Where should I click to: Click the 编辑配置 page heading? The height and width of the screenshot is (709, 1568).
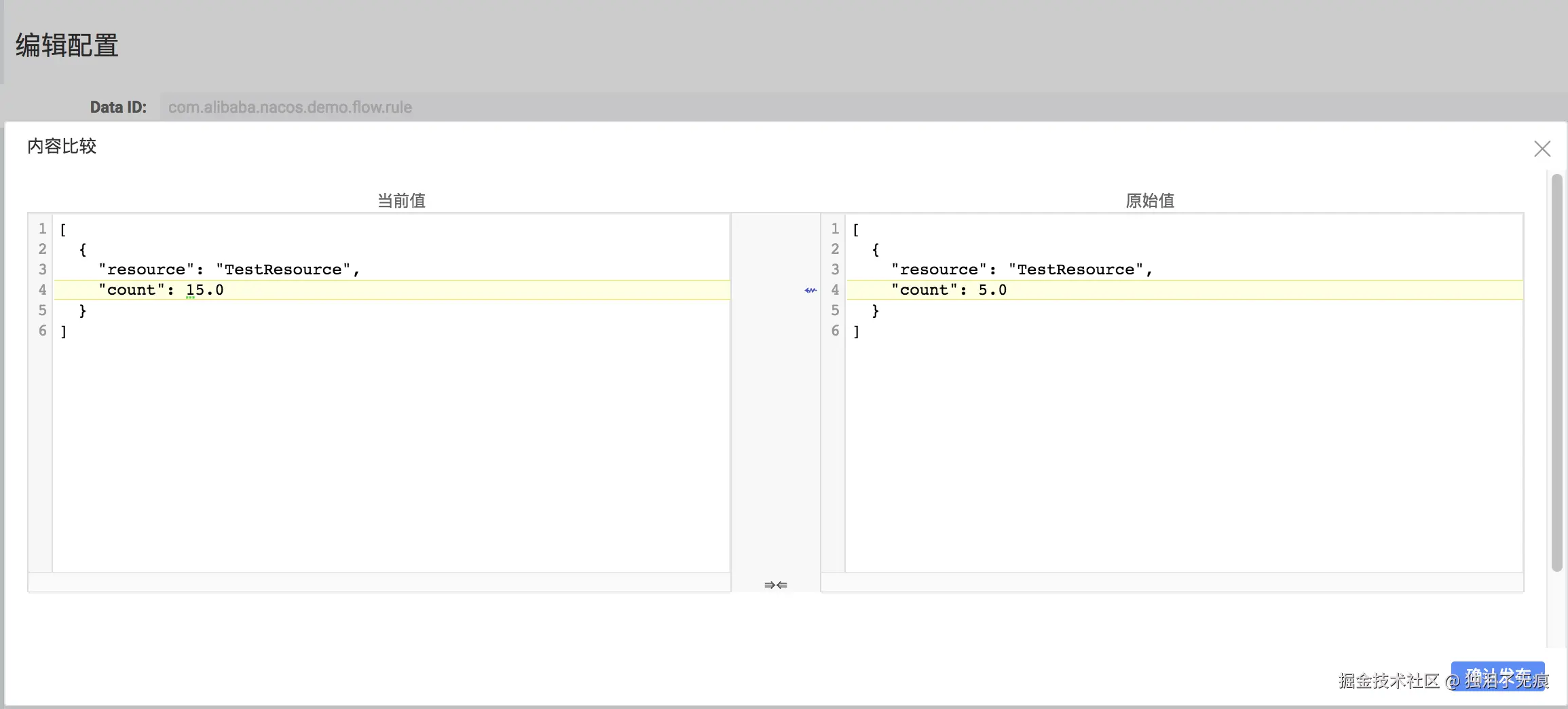pos(67,46)
